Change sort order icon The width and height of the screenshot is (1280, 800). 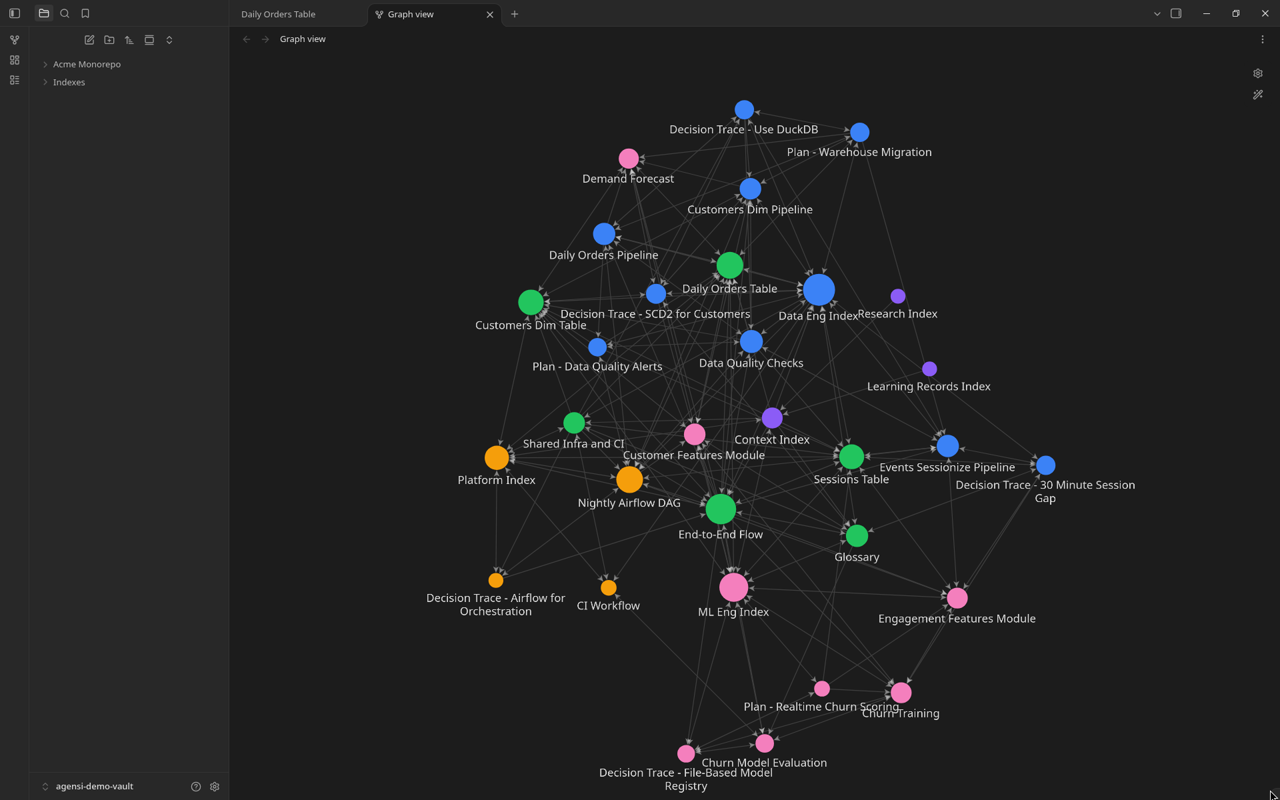(x=129, y=40)
